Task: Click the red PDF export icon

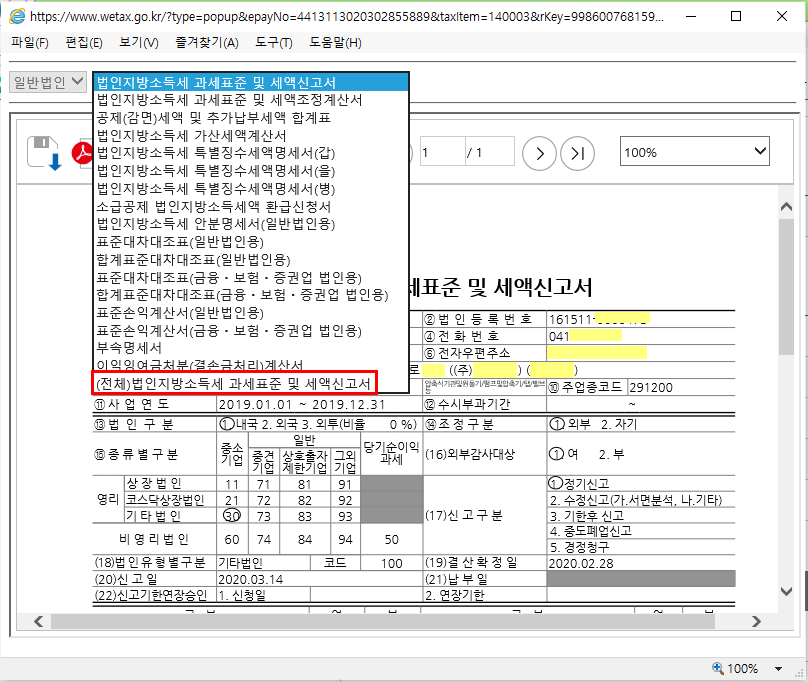Action: click(x=82, y=153)
